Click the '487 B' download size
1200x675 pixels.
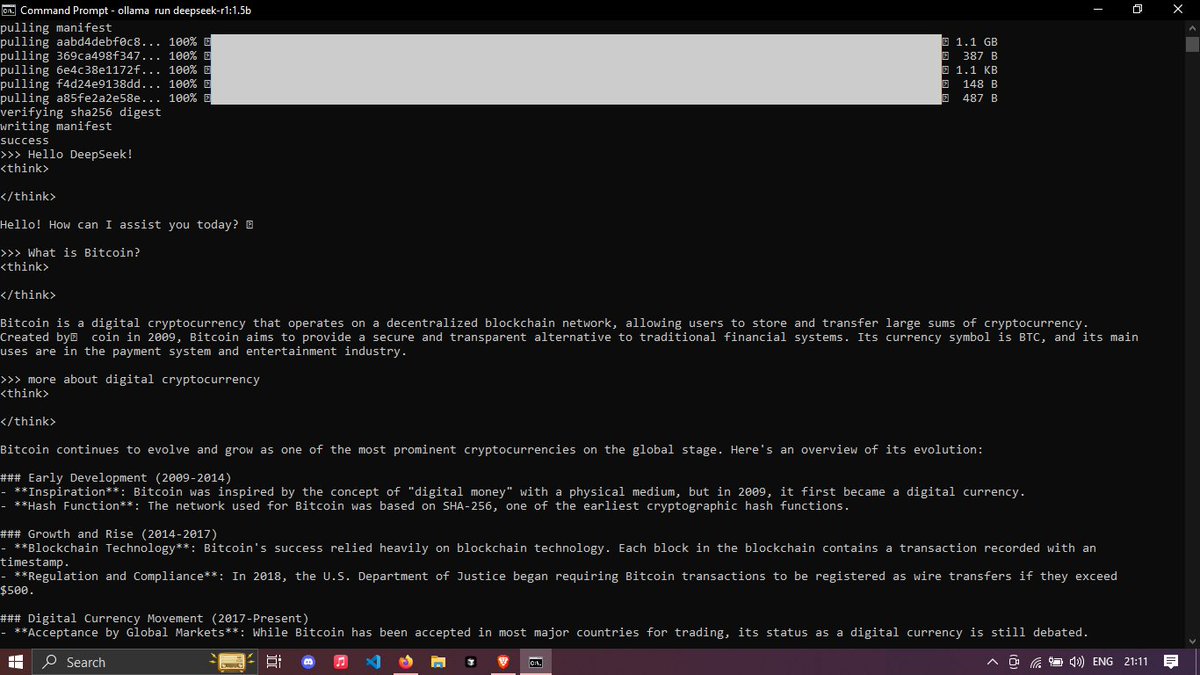[980, 99]
